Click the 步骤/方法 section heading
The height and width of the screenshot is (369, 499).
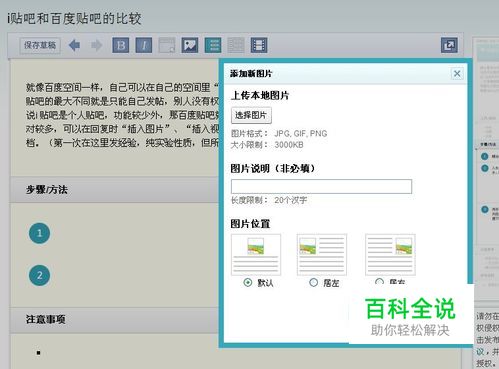pyautogui.click(x=47, y=190)
